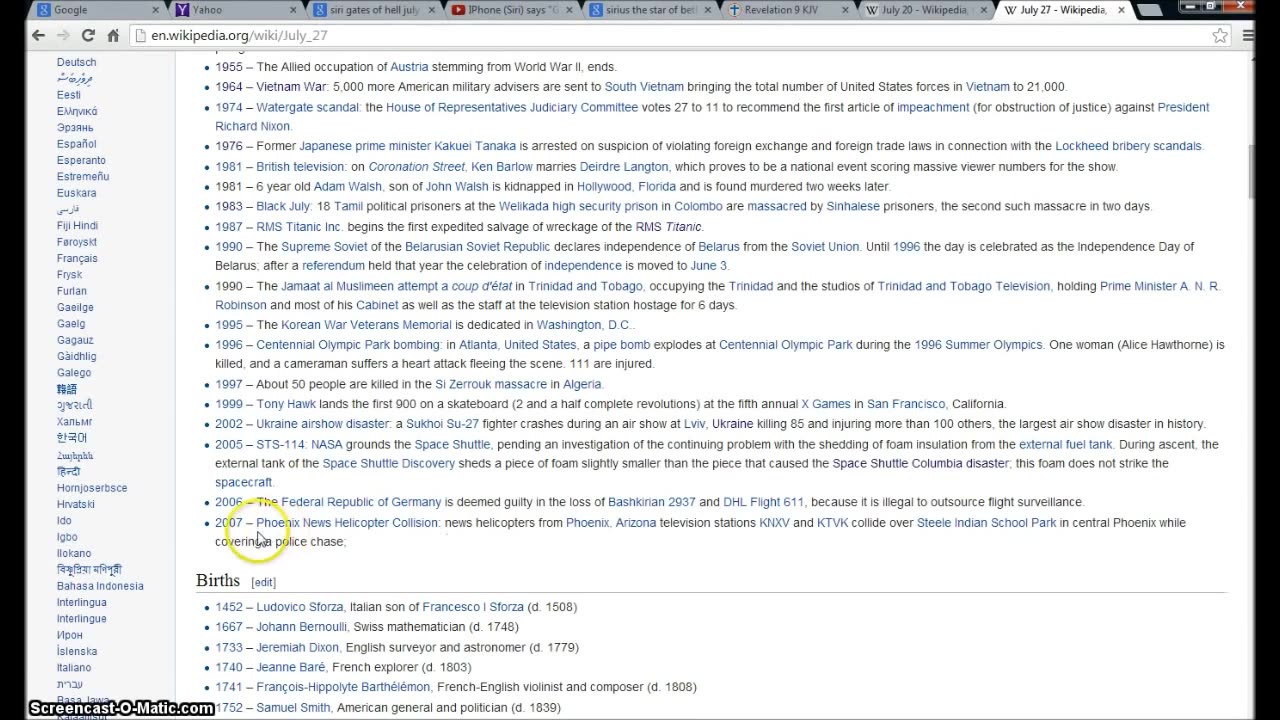Open the Bashkirian 2937 link
Image resolution: width=1280 pixels, height=720 pixels.
click(x=652, y=502)
